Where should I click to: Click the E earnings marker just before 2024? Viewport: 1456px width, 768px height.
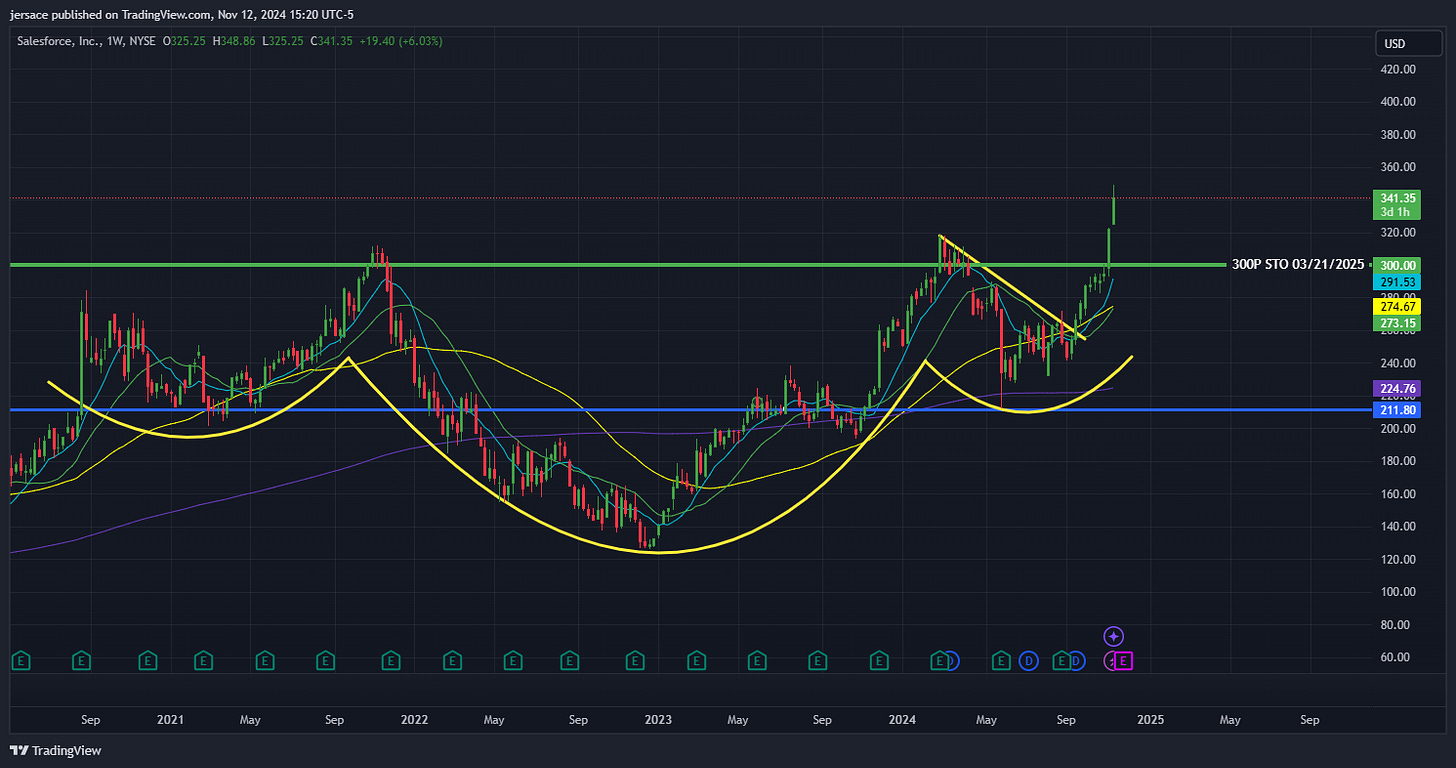[x=879, y=660]
